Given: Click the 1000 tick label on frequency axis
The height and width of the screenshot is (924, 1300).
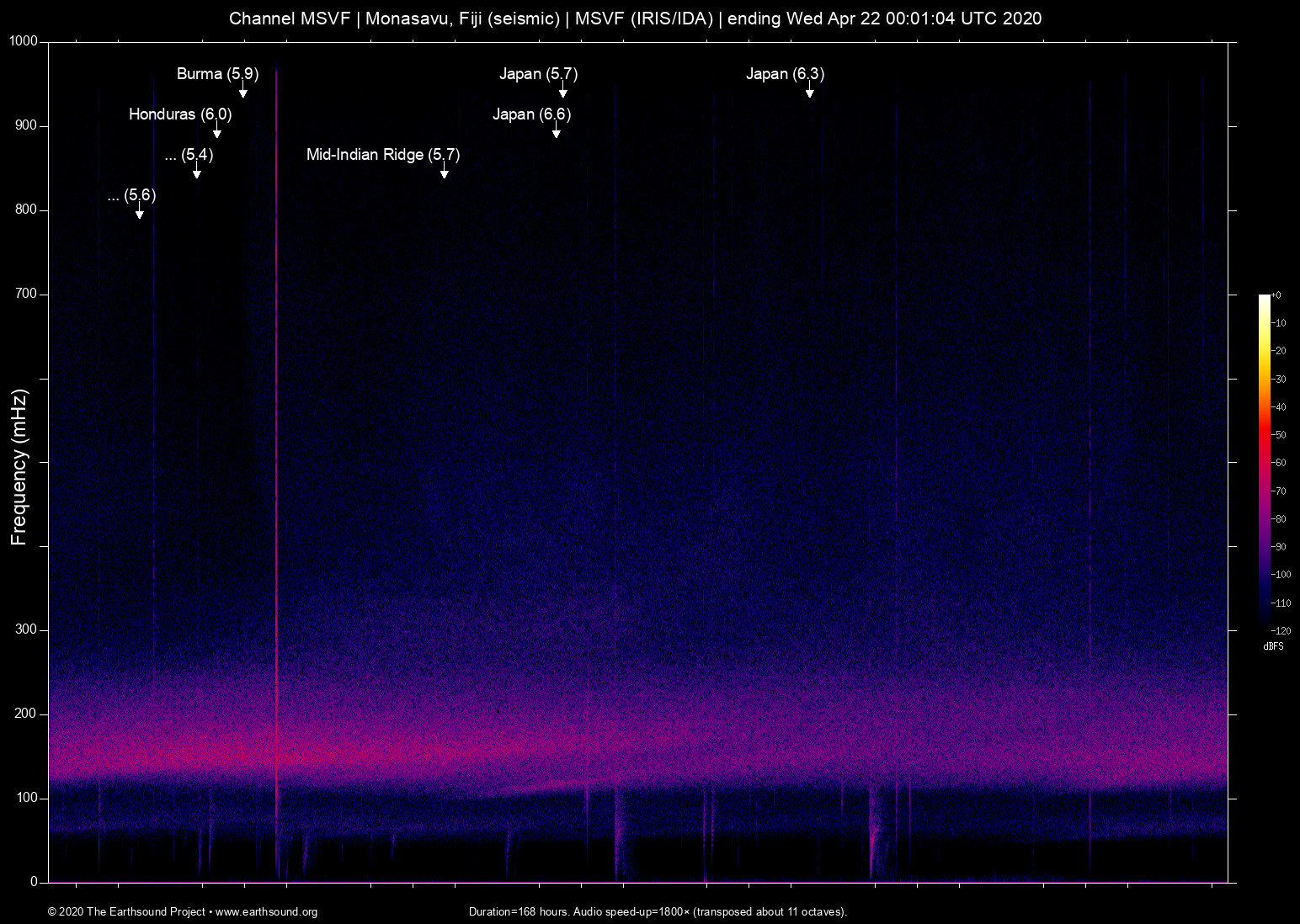Looking at the screenshot, I should [x=24, y=41].
